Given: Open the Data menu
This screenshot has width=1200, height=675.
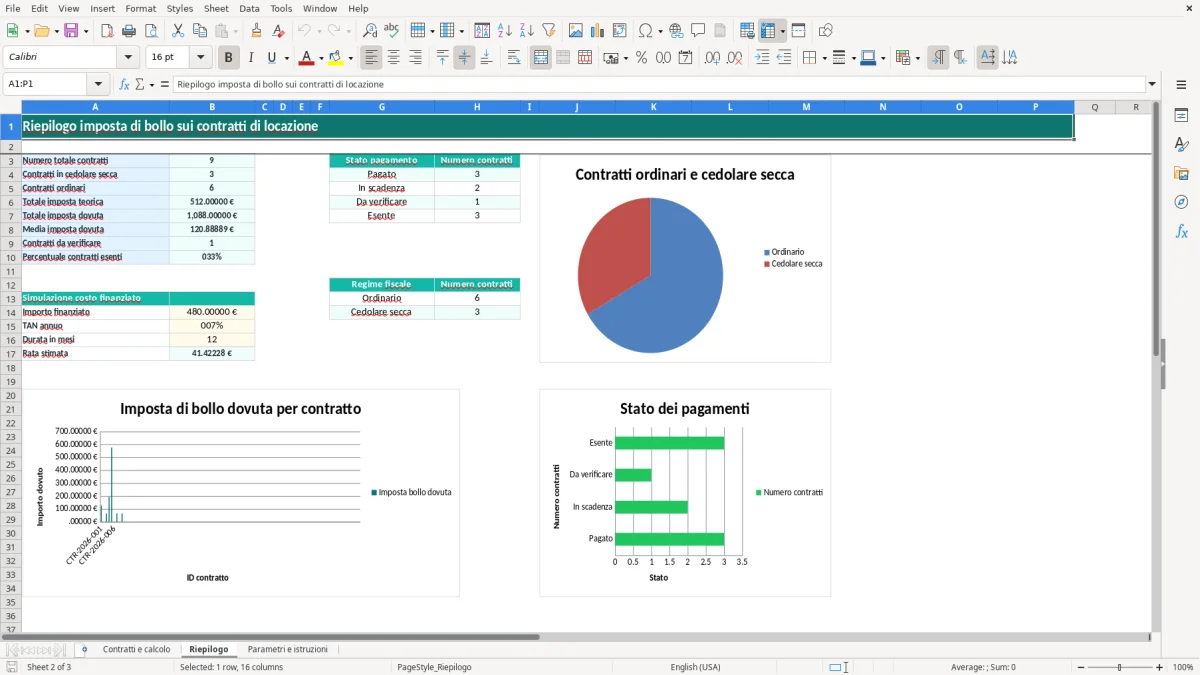Looking at the screenshot, I should 249,8.
